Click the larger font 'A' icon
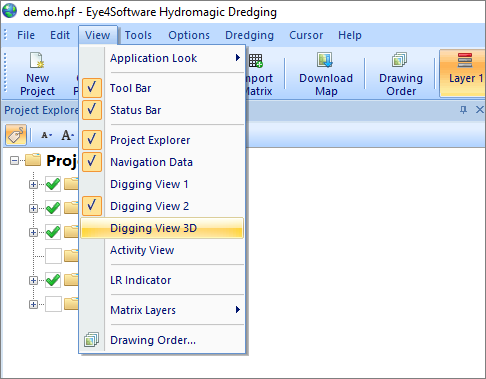The image size is (486, 379). tap(67, 135)
